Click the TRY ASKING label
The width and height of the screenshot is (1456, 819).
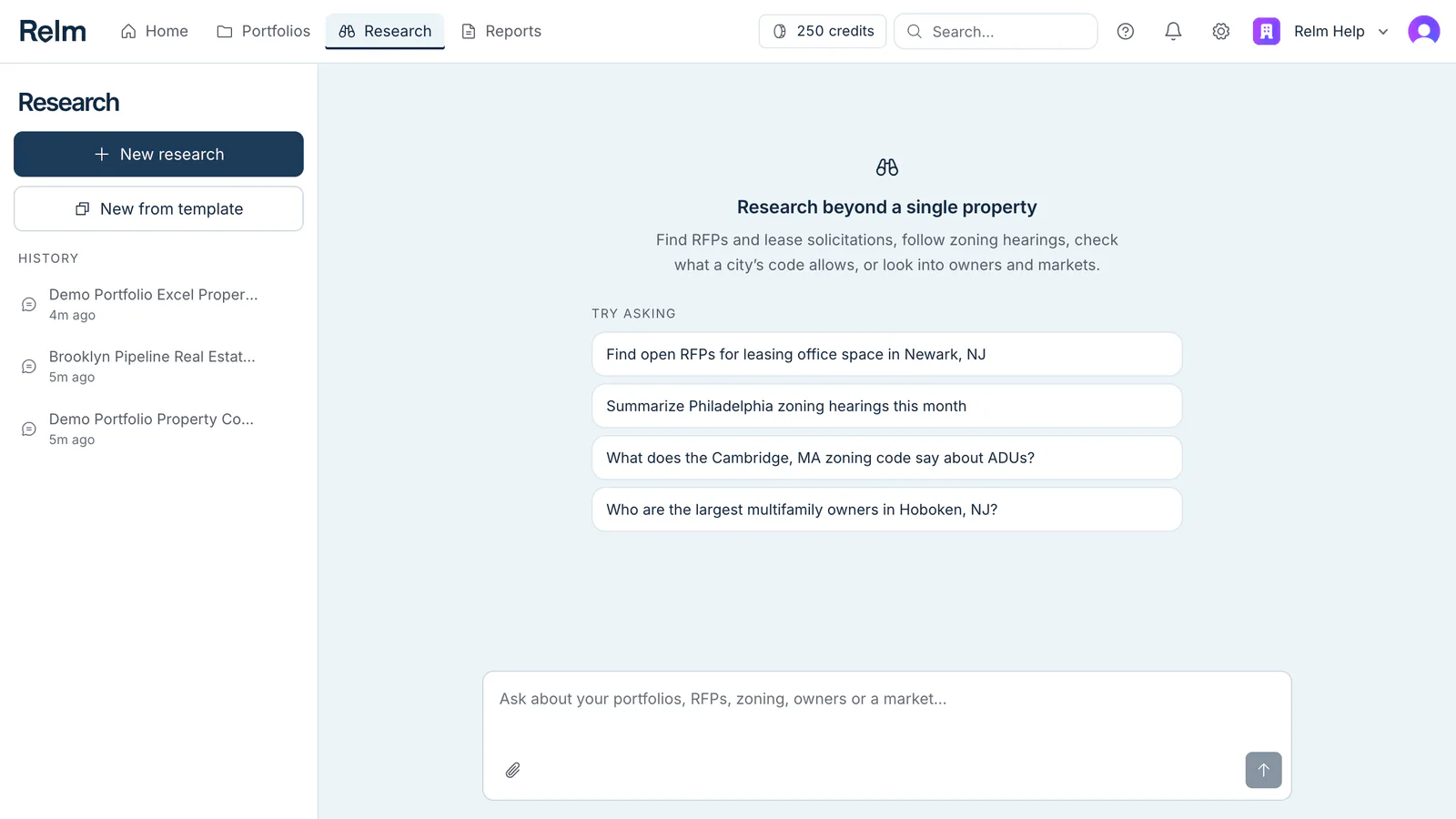click(633, 314)
